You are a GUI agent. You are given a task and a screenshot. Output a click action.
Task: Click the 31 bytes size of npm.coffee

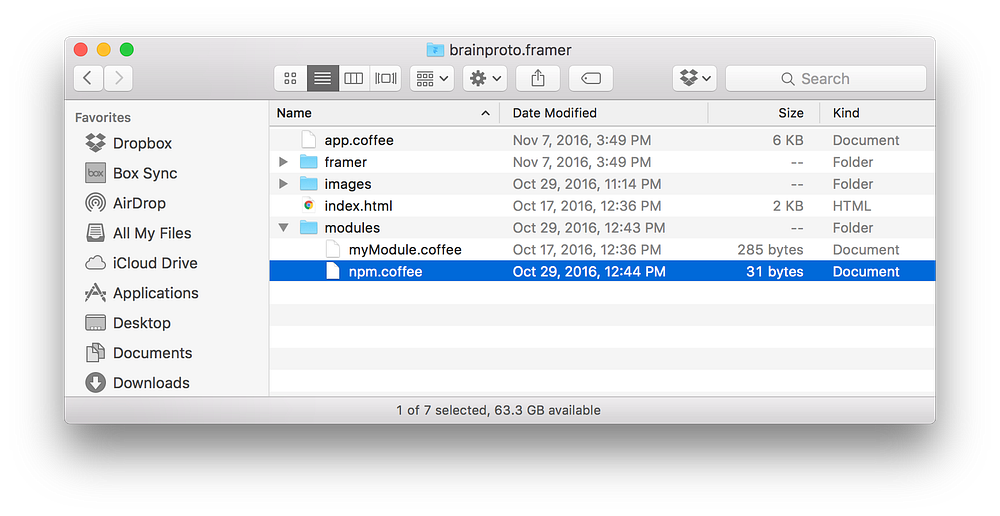pyautogui.click(x=775, y=272)
